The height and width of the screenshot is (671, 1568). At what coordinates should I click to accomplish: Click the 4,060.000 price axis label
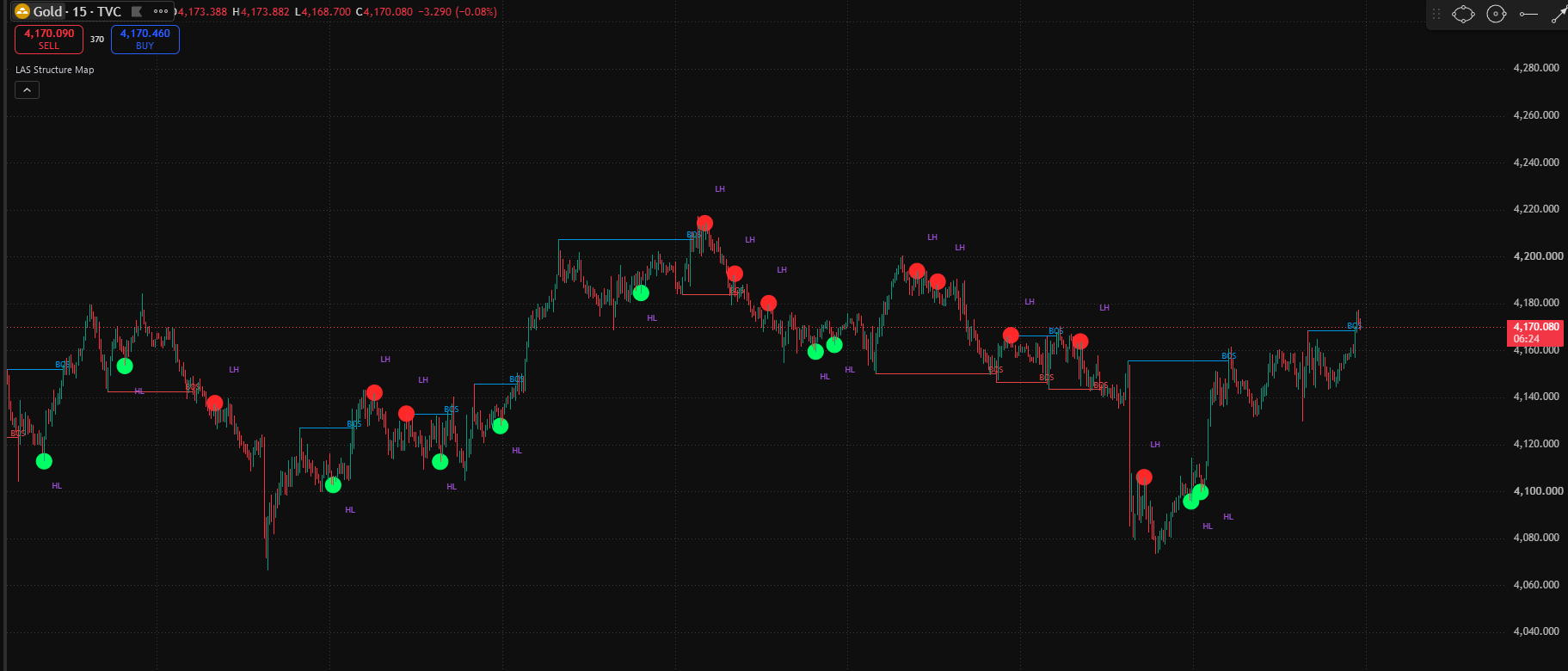coord(1536,585)
